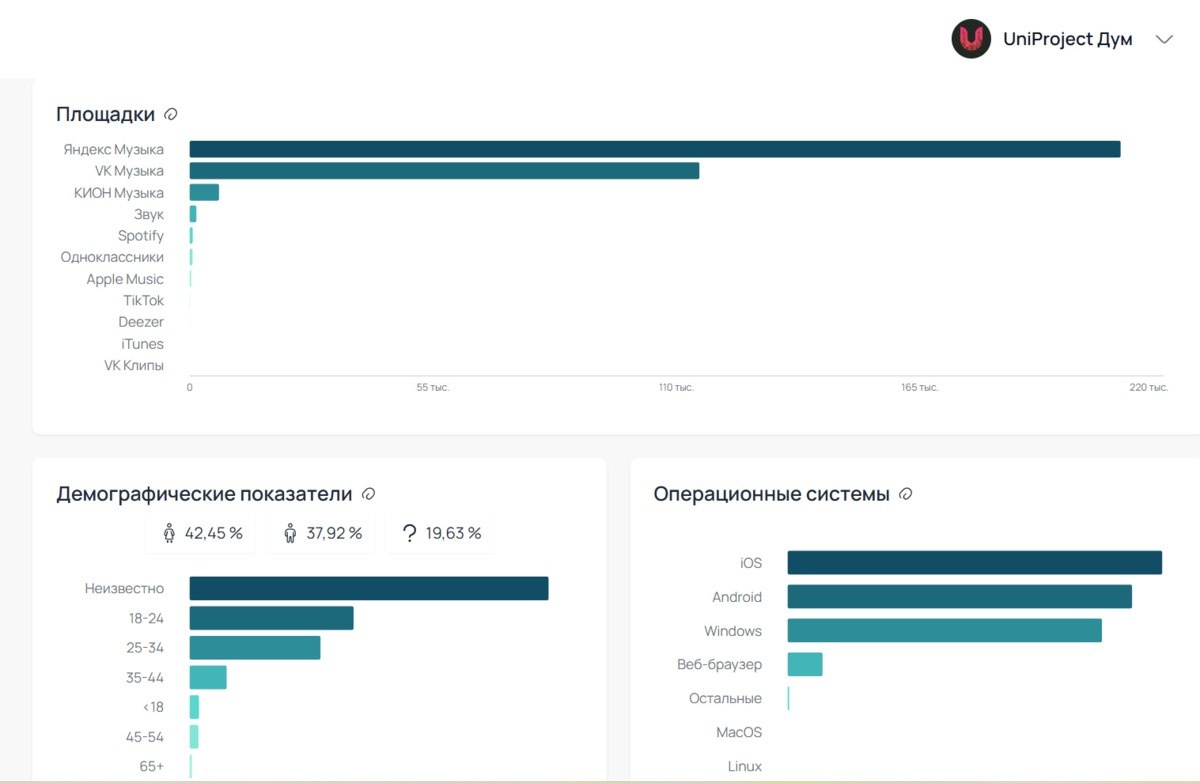Click the info icon beside Демографические показатели
Viewport: 1200px width, 783px height.
(368, 494)
